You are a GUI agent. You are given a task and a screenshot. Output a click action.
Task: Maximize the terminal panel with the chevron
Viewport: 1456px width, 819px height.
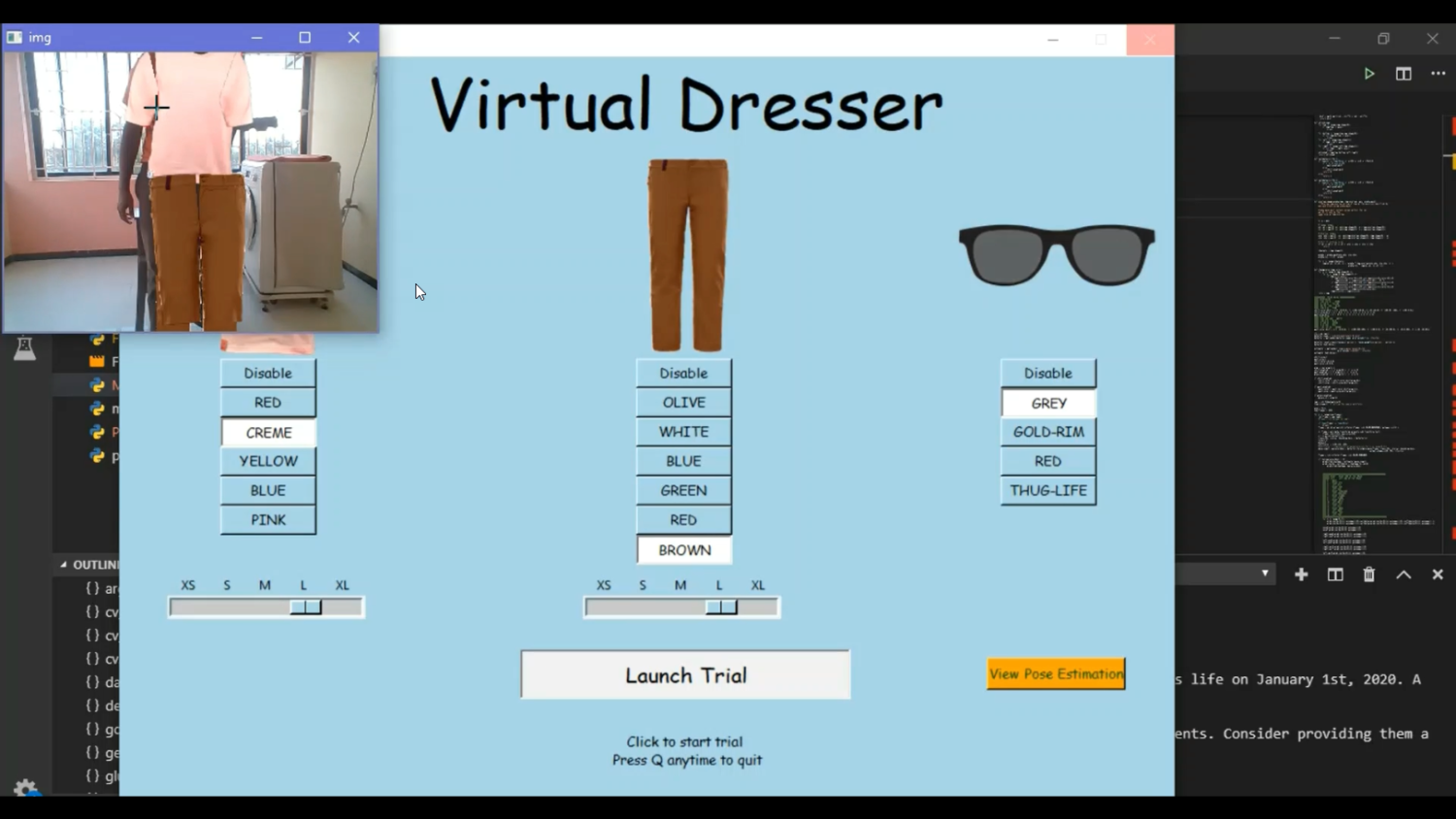click(x=1404, y=574)
